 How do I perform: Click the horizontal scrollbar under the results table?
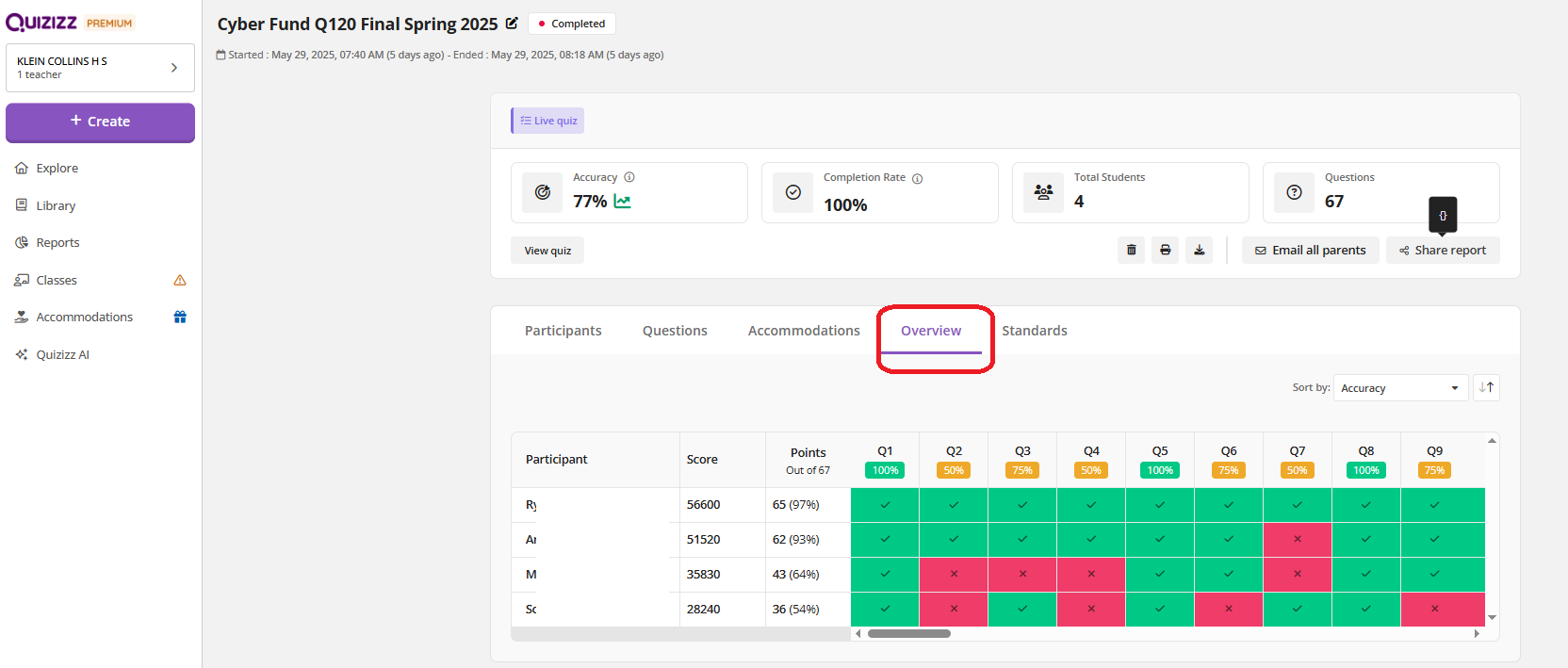[908, 634]
